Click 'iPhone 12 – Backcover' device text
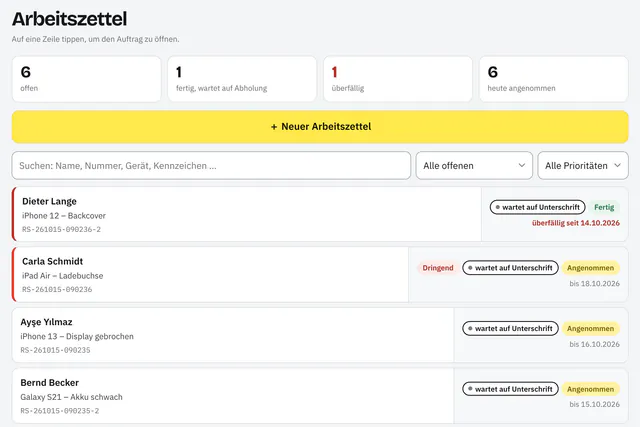Viewport: 640px width, 427px height. 64,216
